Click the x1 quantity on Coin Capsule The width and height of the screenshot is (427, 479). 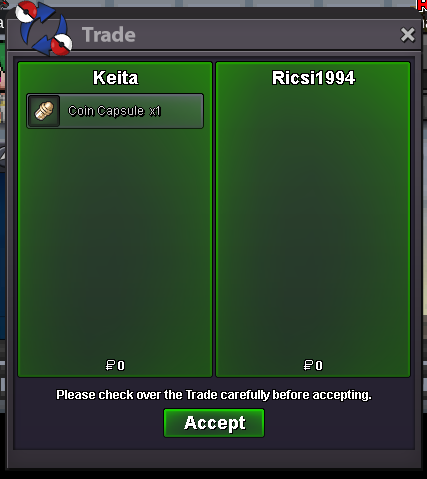[x=155, y=111]
